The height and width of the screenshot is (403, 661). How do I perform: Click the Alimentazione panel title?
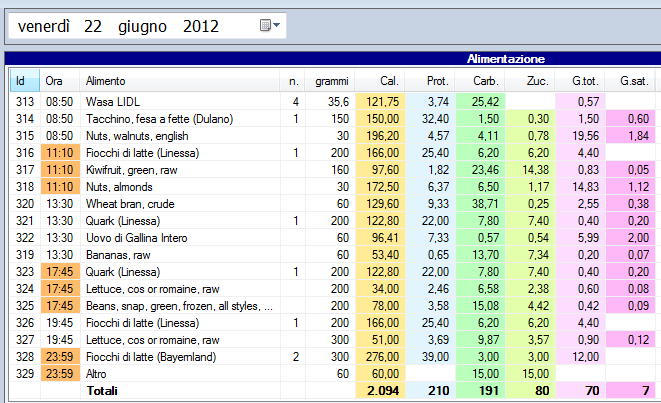[505, 59]
